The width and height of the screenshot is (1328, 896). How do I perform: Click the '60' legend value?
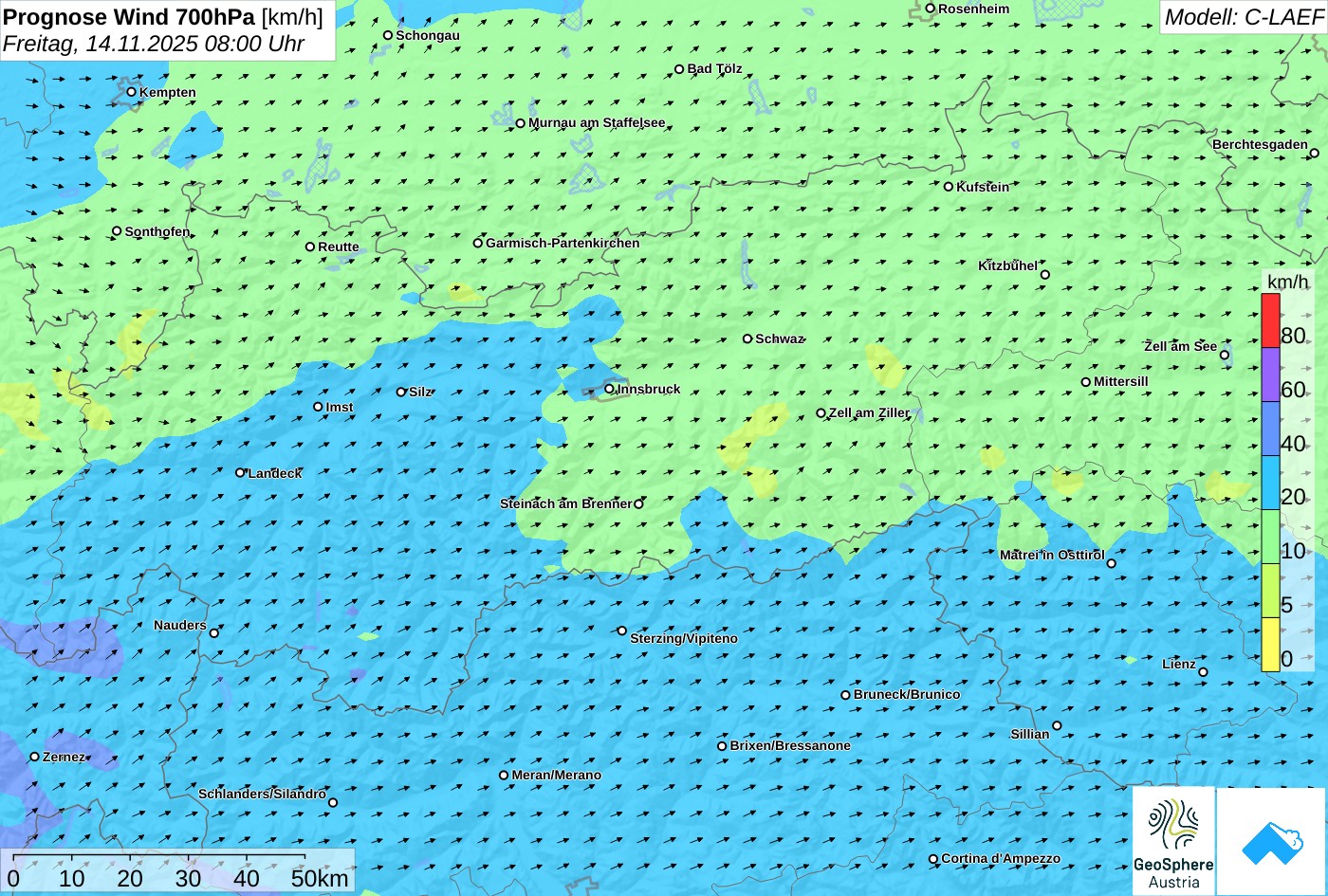(x=1293, y=390)
